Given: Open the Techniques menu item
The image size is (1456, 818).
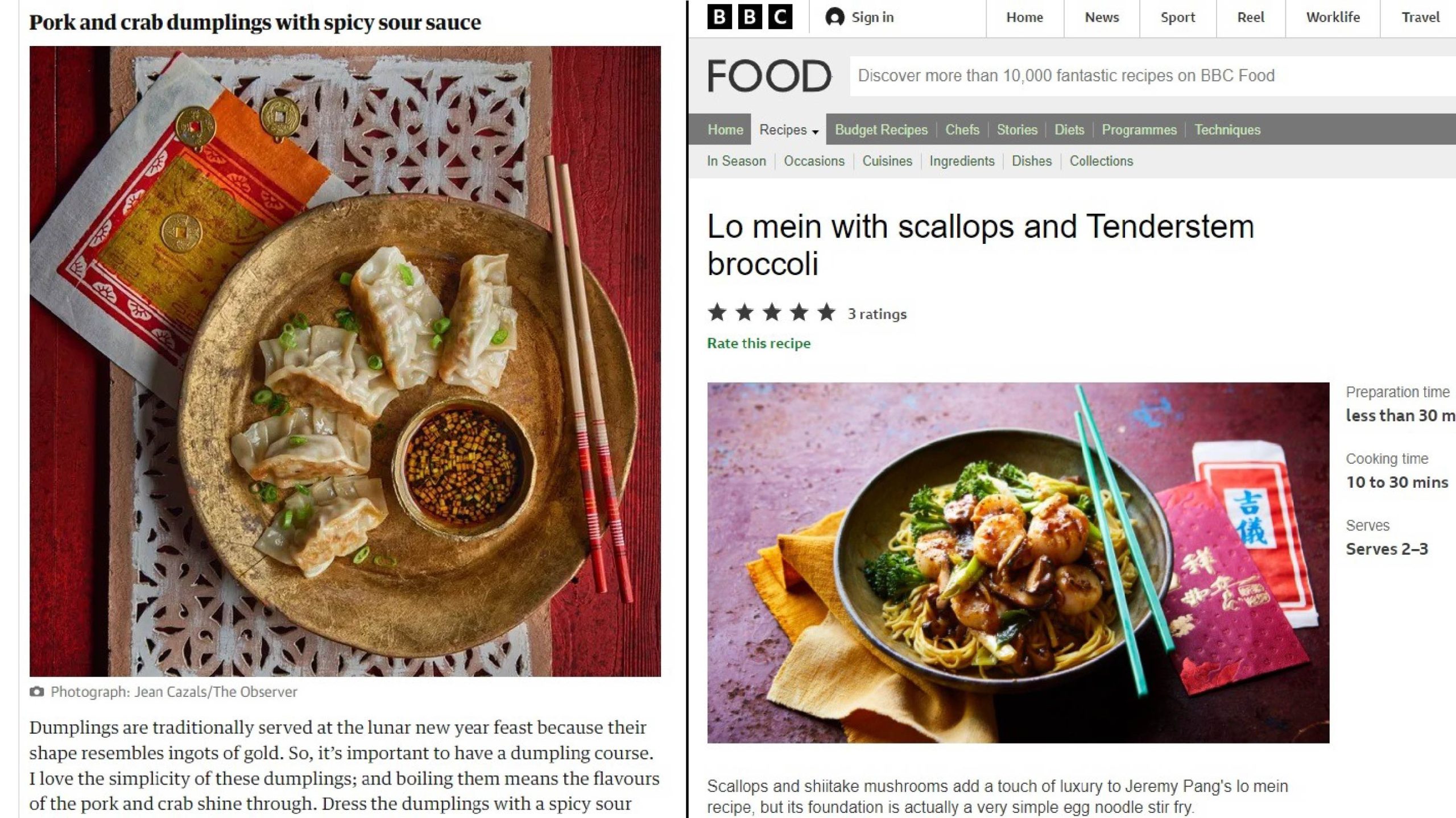Looking at the screenshot, I should click(x=1227, y=130).
